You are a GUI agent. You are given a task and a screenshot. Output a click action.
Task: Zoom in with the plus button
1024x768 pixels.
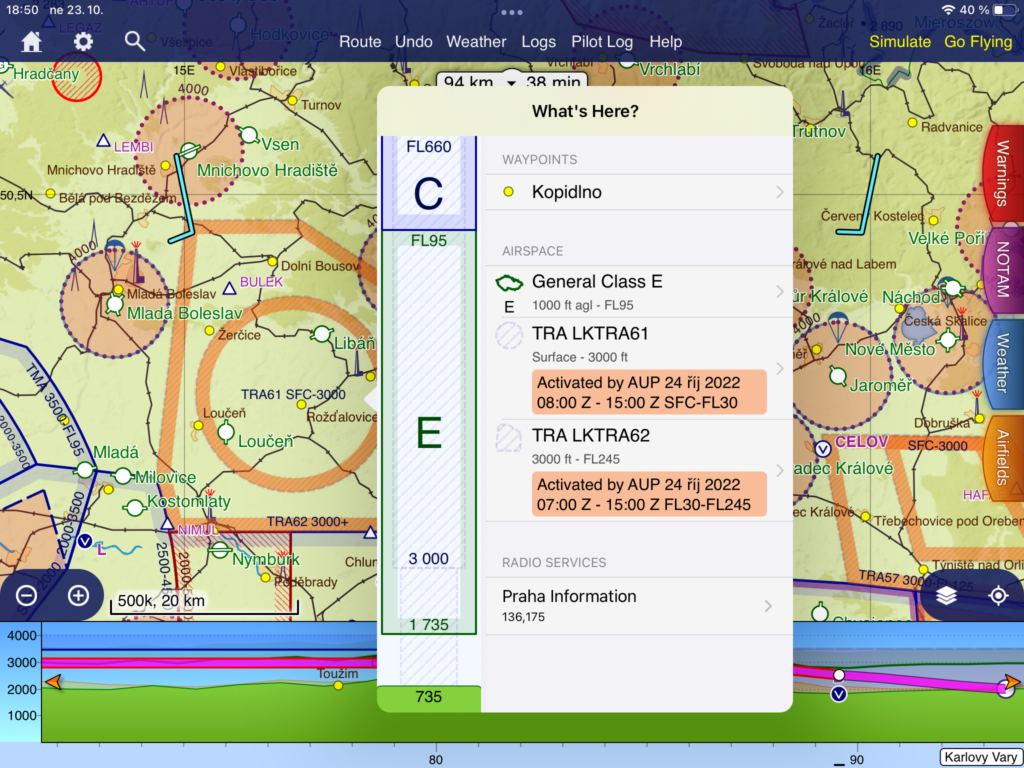(78, 596)
